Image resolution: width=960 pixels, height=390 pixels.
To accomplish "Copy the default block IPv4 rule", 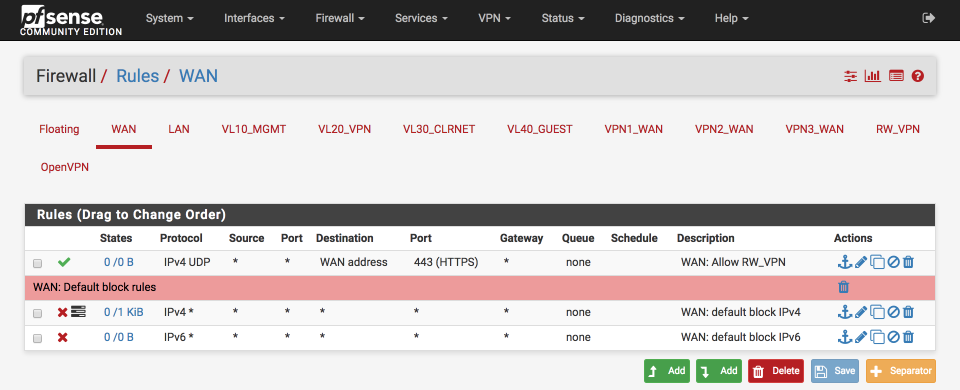I will pyautogui.click(x=877, y=312).
